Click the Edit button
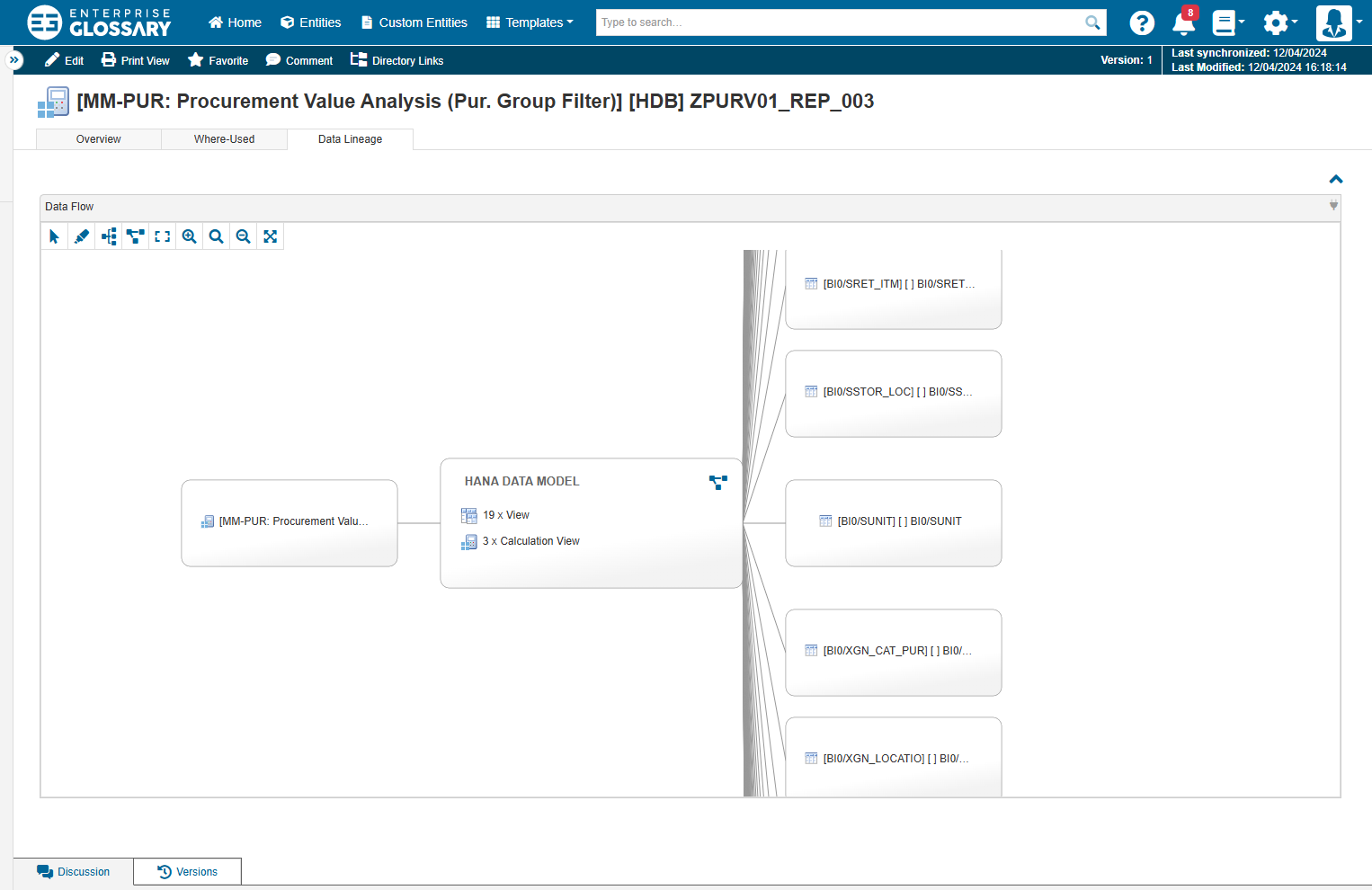 click(64, 60)
